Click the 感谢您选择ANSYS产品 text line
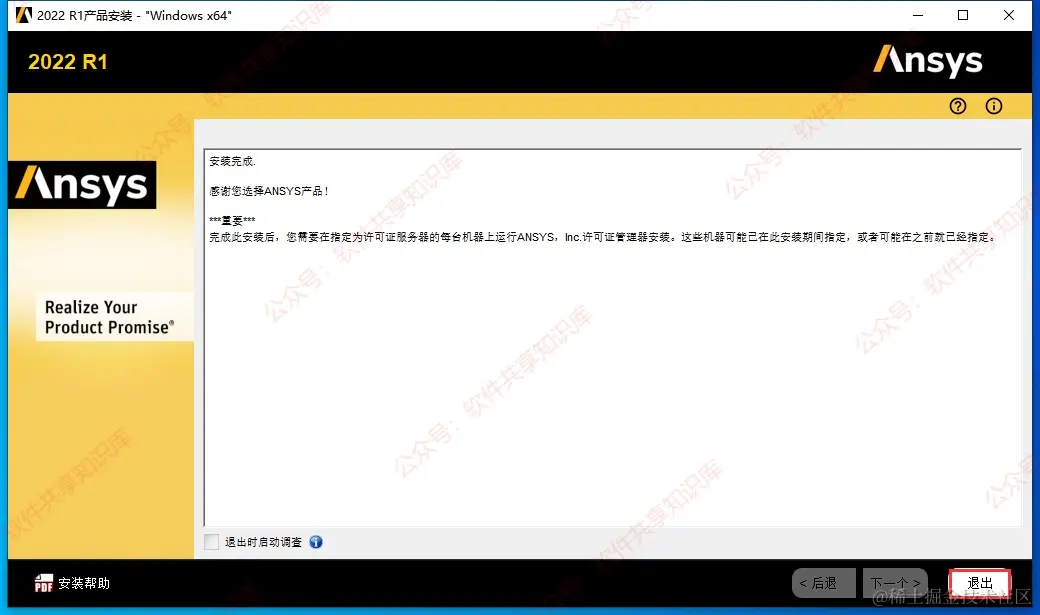The image size is (1040, 615). coord(269,191)
